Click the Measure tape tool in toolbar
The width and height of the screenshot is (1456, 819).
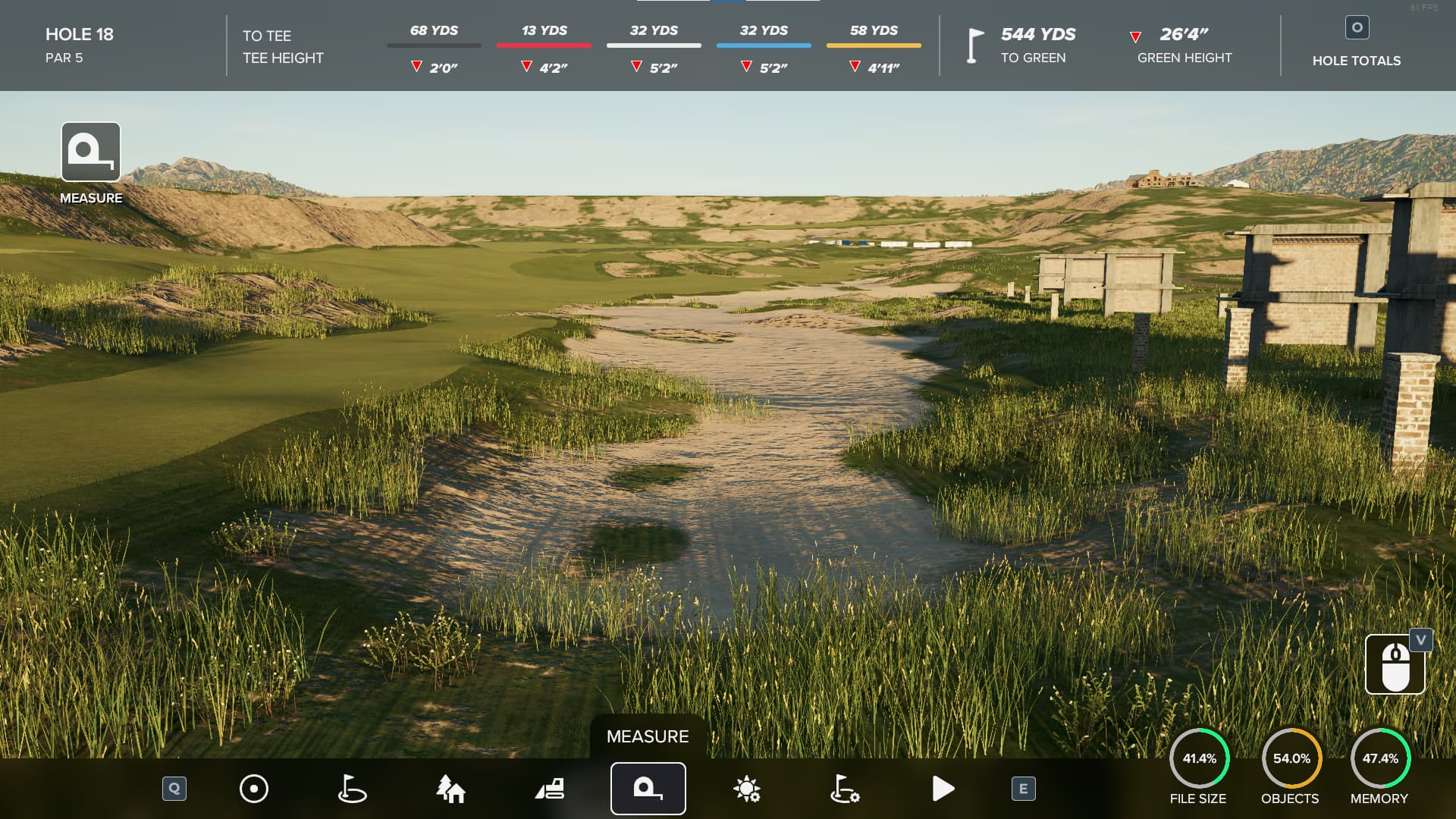648,789
